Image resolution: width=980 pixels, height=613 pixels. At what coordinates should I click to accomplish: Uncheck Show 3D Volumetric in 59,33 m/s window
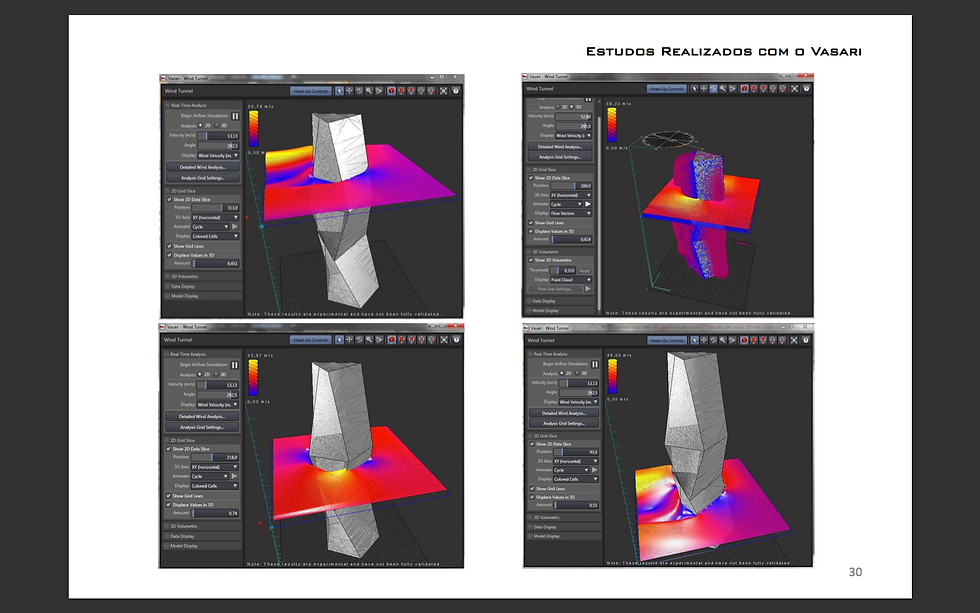(531, 260)
